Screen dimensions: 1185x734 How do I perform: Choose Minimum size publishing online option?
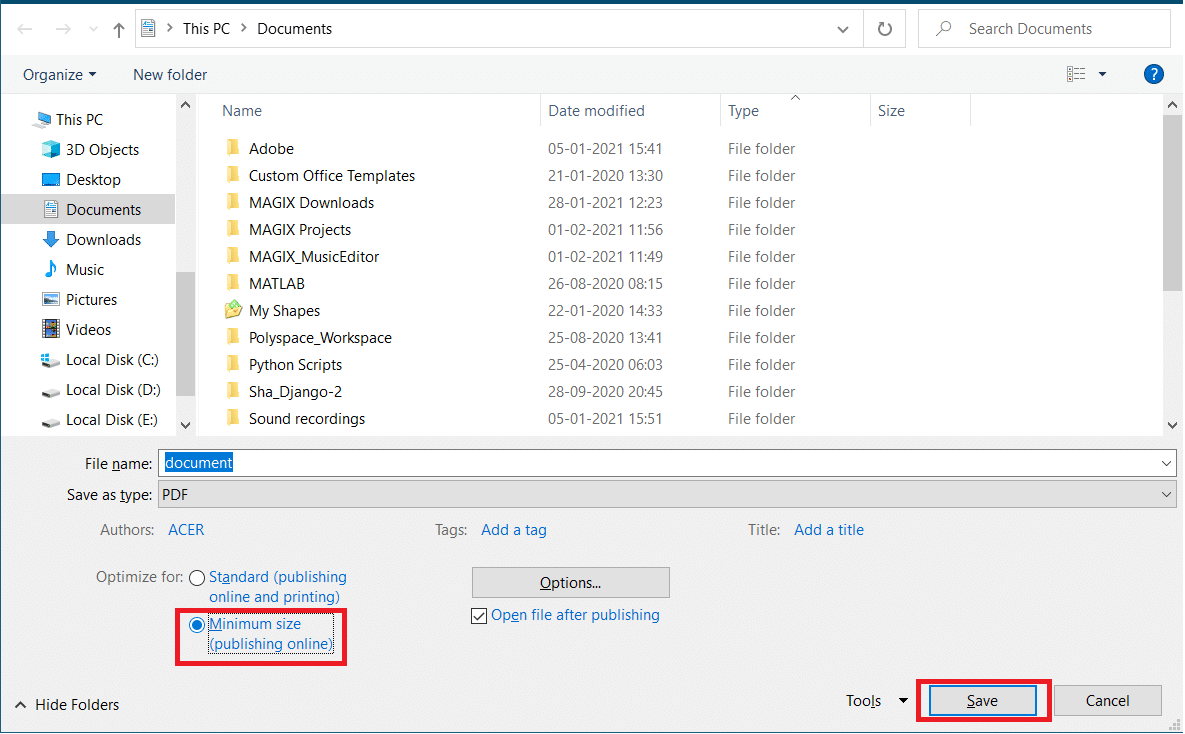196,625
